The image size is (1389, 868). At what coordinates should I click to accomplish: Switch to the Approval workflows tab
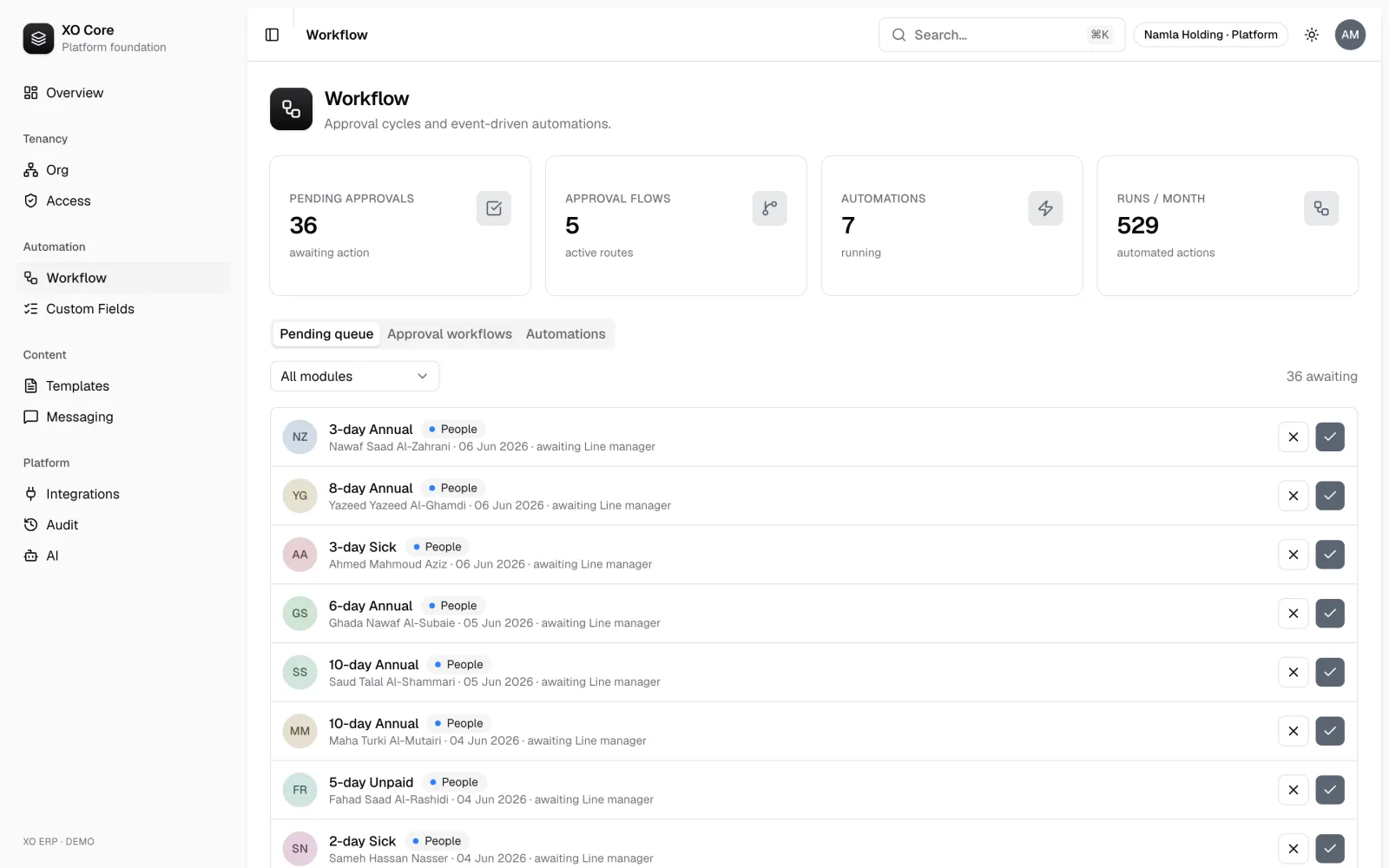pyautogui.click(x=450, y=334)
